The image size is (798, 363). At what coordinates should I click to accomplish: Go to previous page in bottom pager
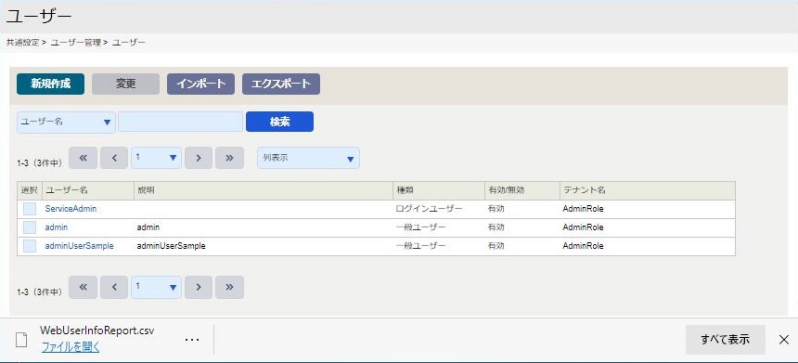[x=114, y=288]
